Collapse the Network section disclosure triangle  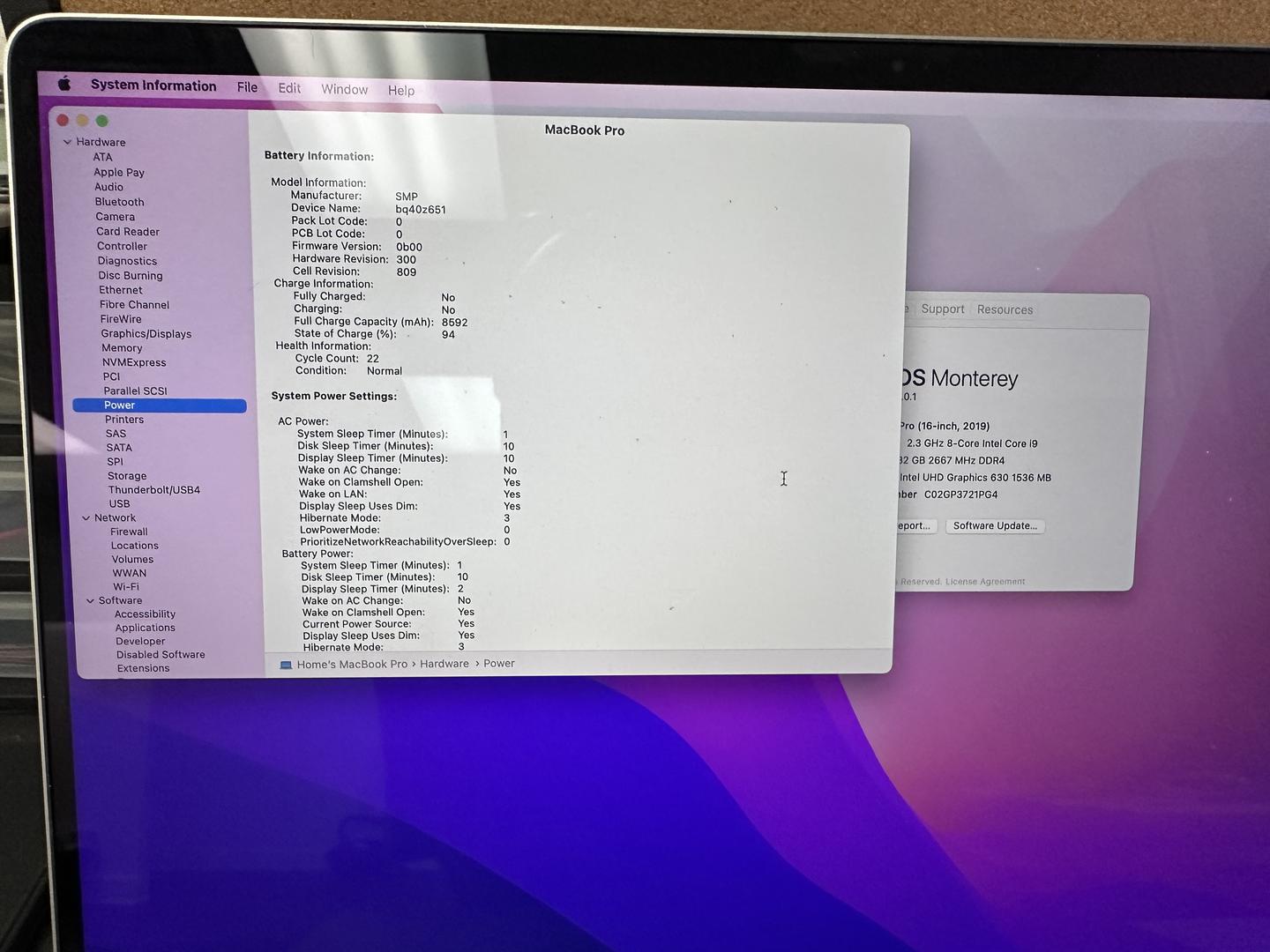point(86,518)
